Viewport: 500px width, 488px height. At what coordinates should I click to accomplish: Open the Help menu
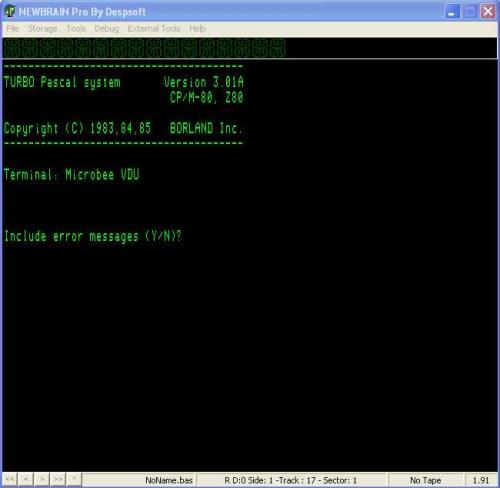click(x=197, y=29)
